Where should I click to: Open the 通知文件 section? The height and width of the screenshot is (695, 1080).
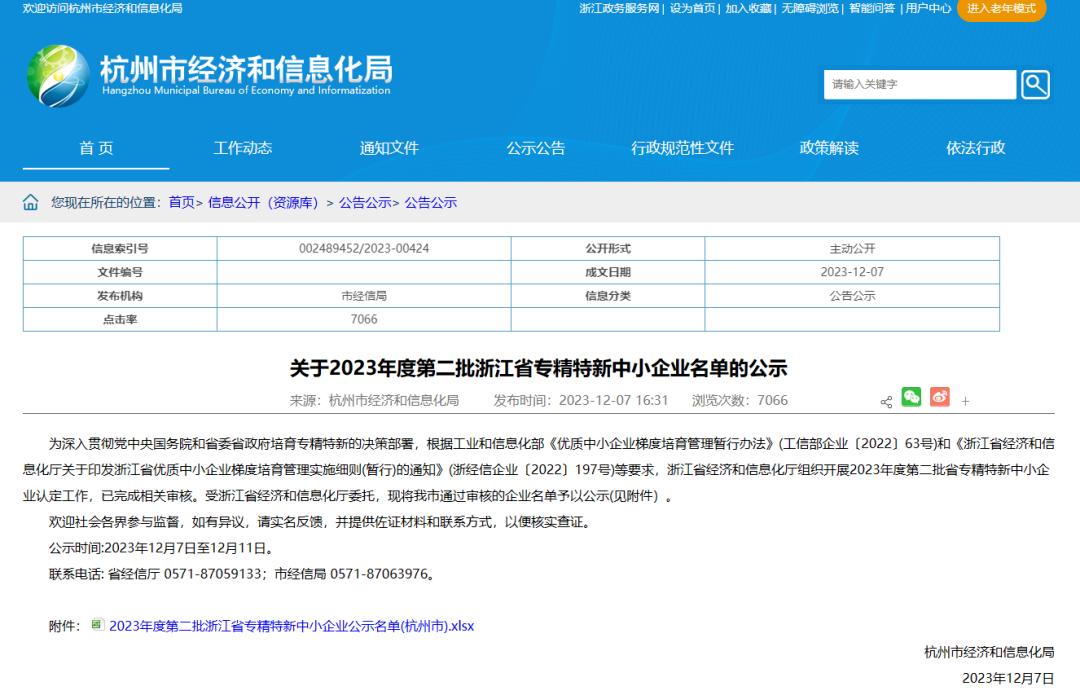tap(388, 147)
